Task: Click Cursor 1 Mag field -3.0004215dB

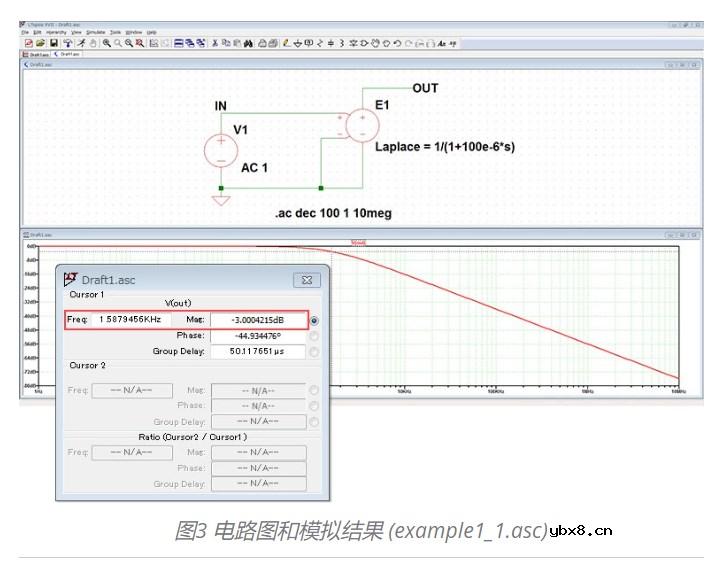Action: point(258,320)
